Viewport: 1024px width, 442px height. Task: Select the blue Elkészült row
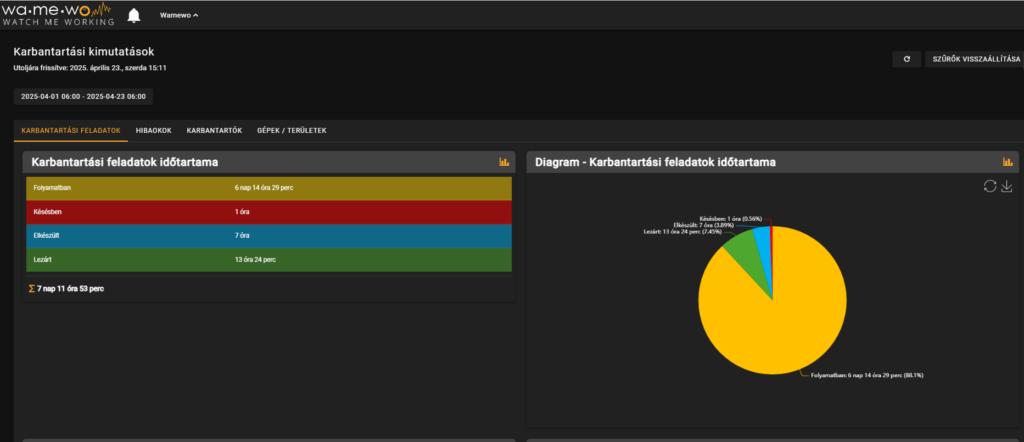(268, 236)
